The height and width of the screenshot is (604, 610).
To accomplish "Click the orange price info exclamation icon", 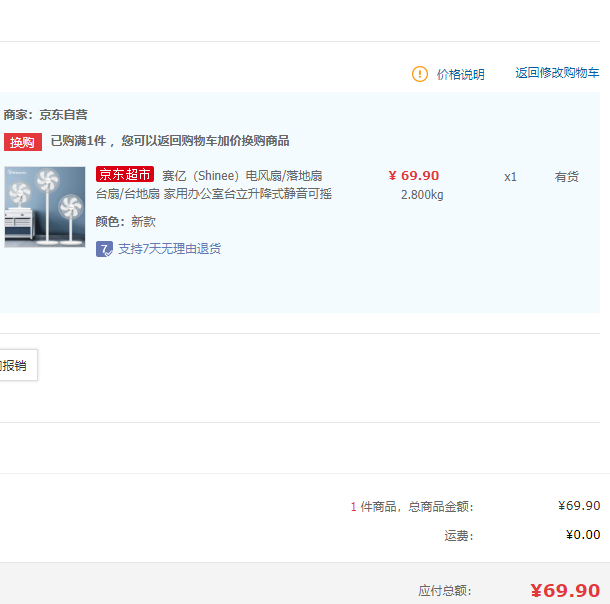I will (419, 74).
